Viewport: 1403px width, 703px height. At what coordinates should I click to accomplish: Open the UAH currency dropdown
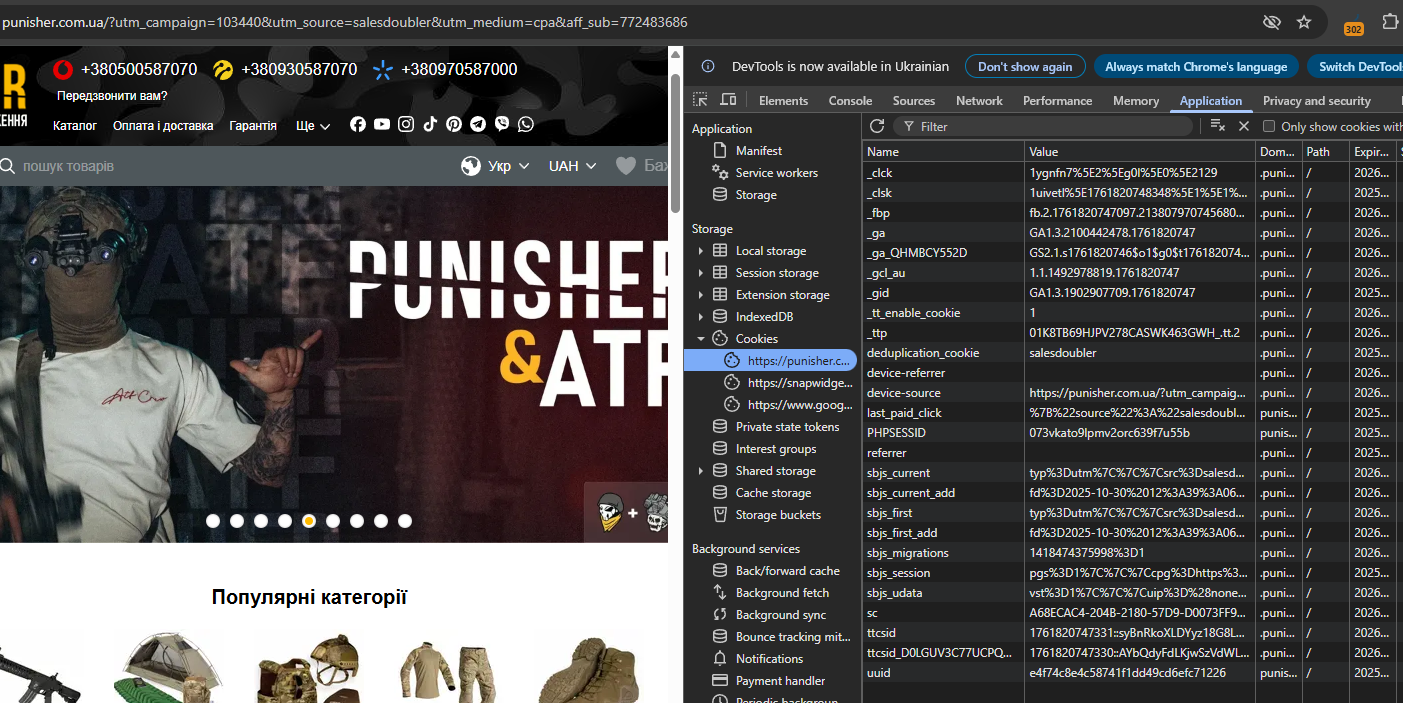(x=572, y=166)
